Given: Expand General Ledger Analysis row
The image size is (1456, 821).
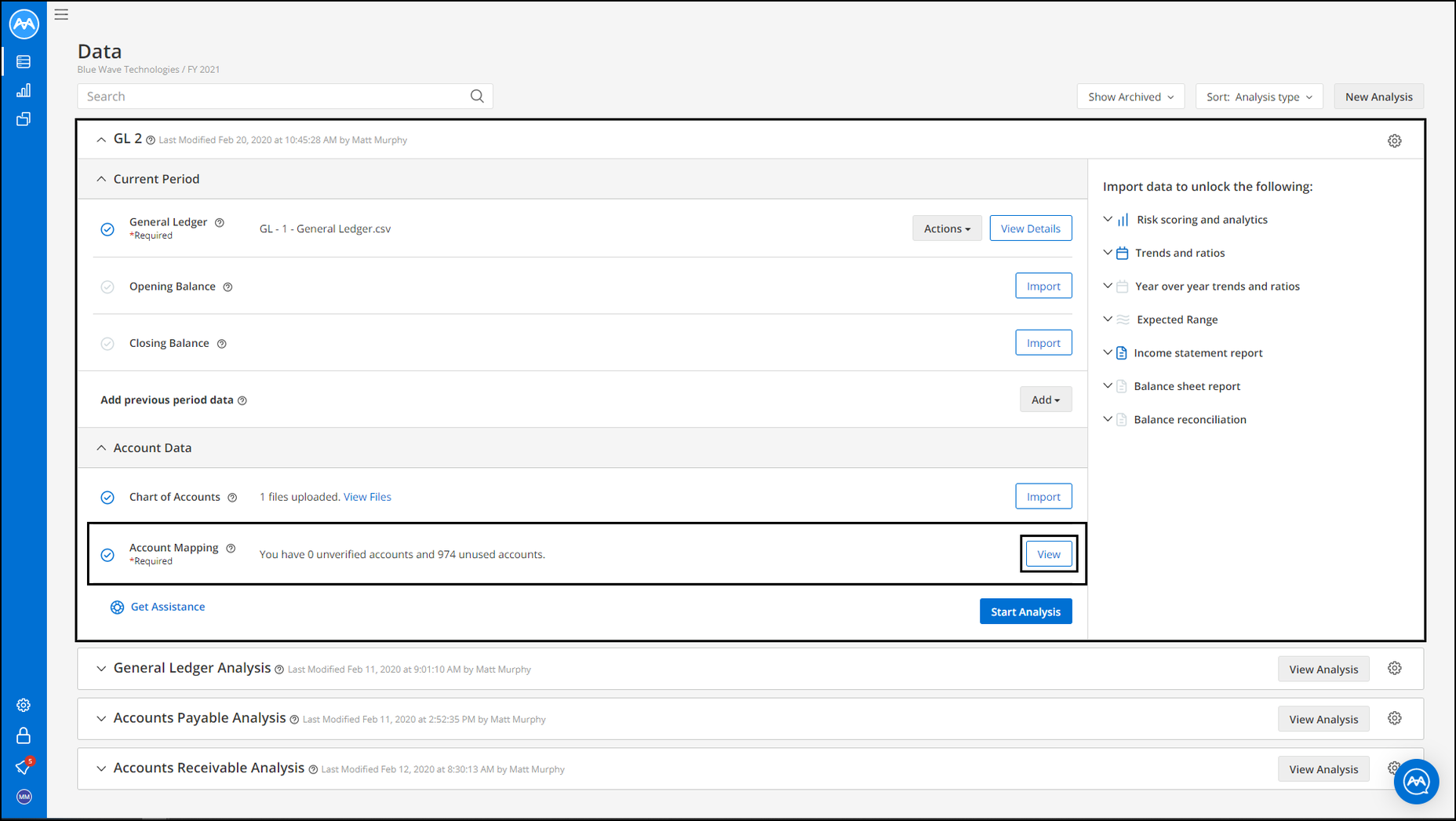Looking at the screenshot, I should [101, 669].
